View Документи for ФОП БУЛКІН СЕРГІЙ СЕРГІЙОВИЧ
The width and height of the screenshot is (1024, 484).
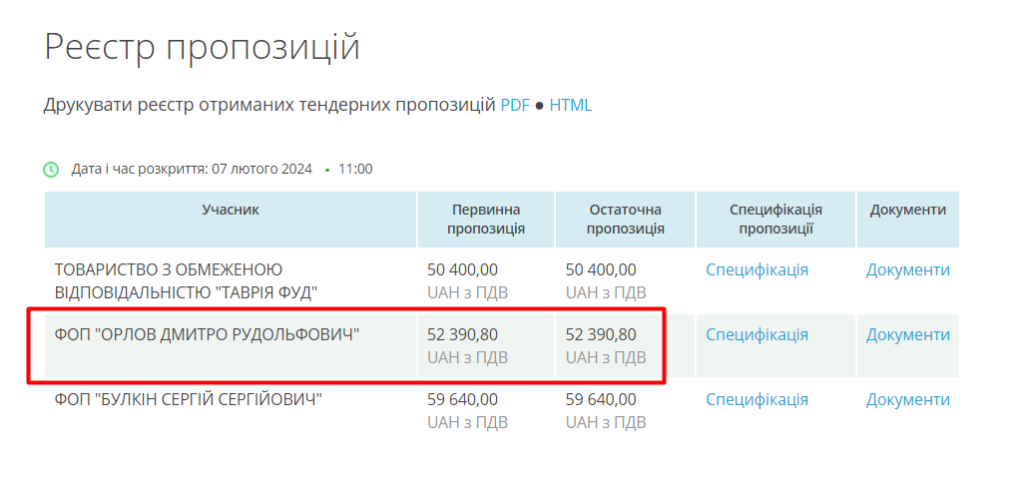click(x=907, y=400)
